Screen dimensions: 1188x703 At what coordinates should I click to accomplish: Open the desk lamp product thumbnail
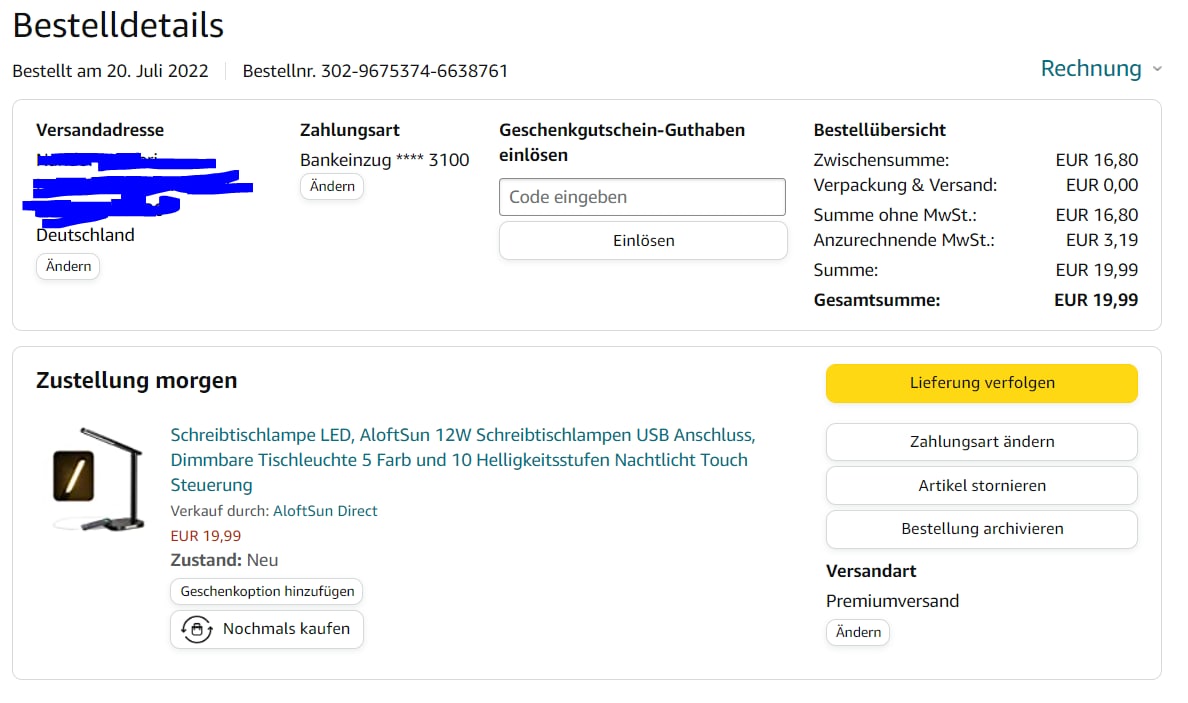click(97, 478)
